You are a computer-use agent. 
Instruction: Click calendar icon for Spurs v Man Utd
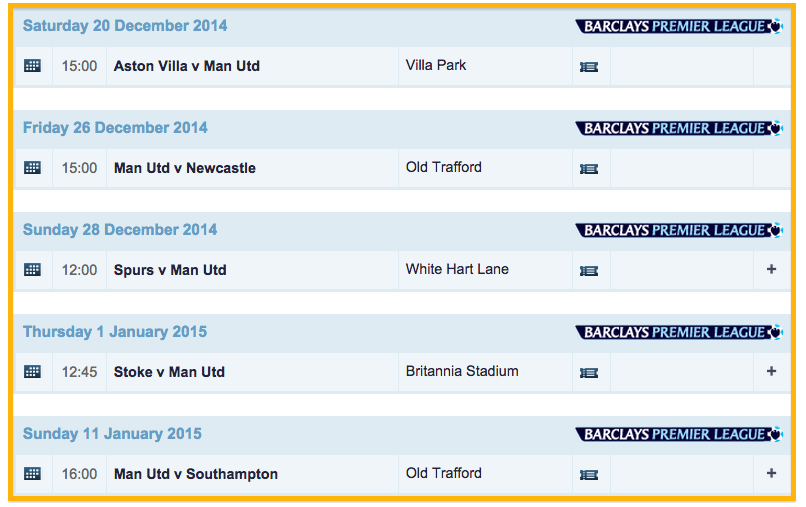[x=33, y=270]
